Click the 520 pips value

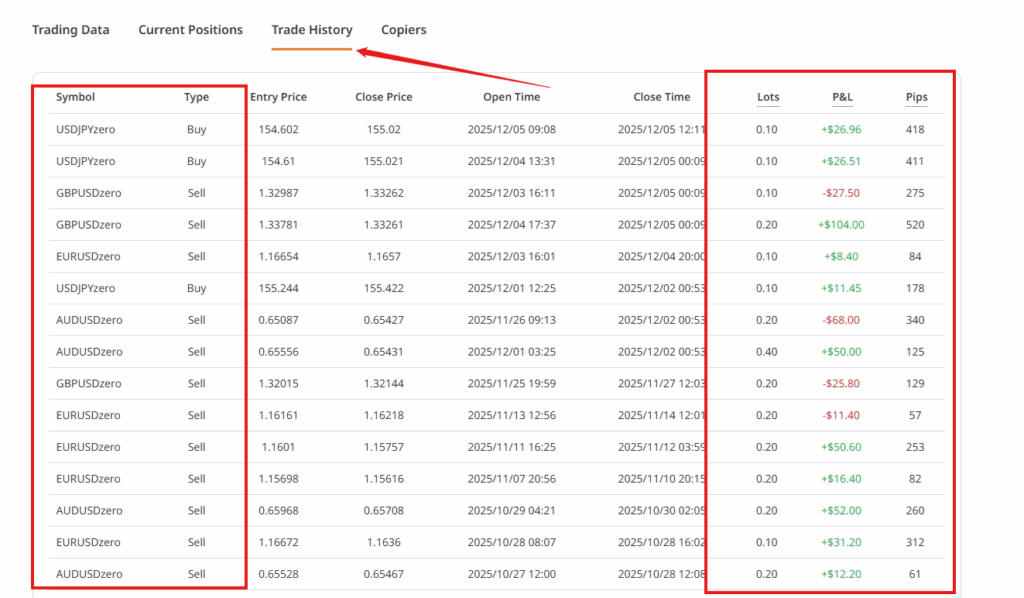tap(916, 225)
